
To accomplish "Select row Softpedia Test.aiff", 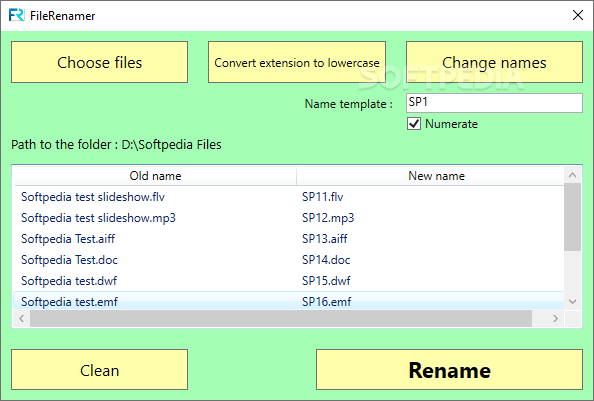I will click(x=289, y=239).
